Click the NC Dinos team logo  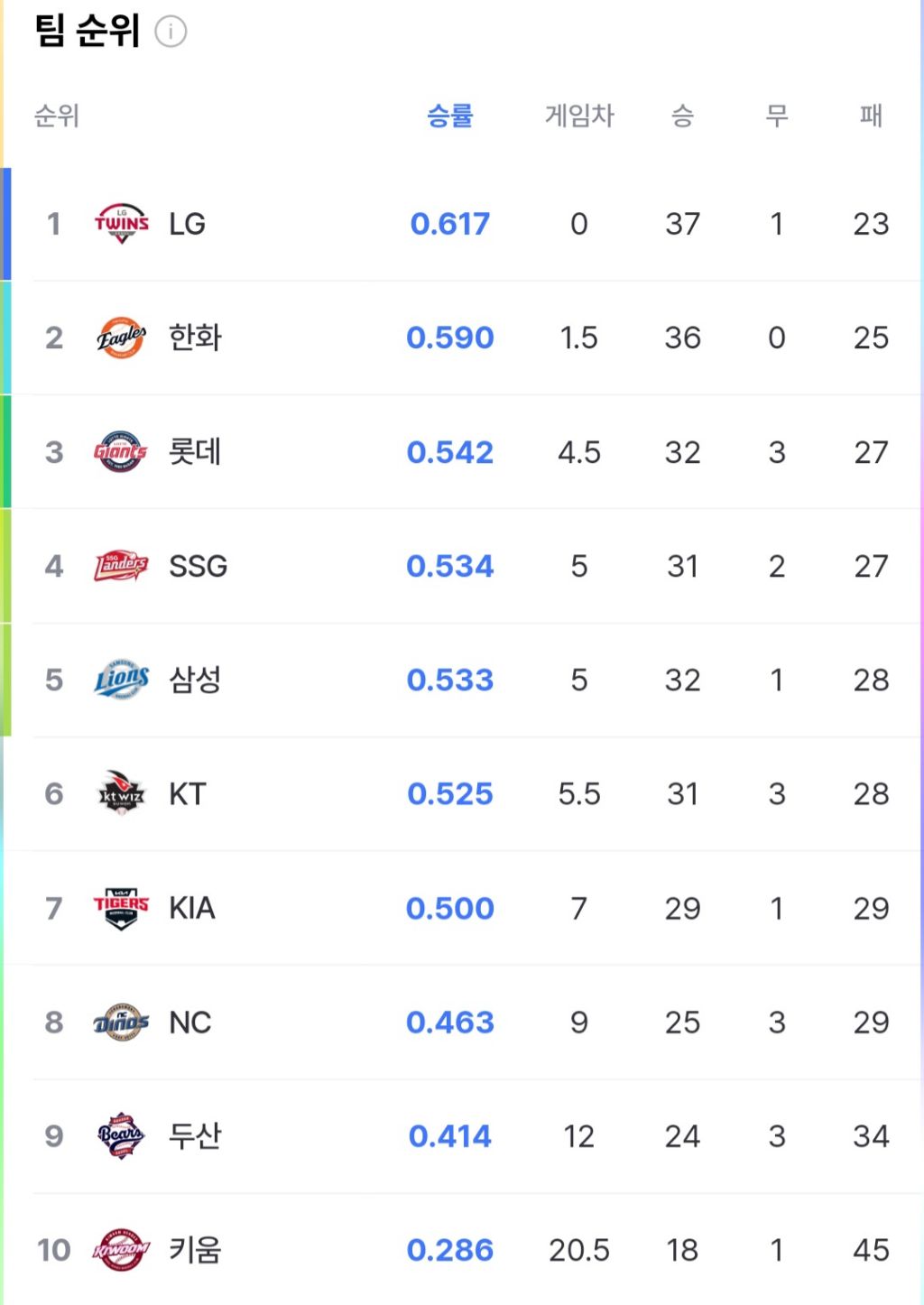click(121, 1022)
